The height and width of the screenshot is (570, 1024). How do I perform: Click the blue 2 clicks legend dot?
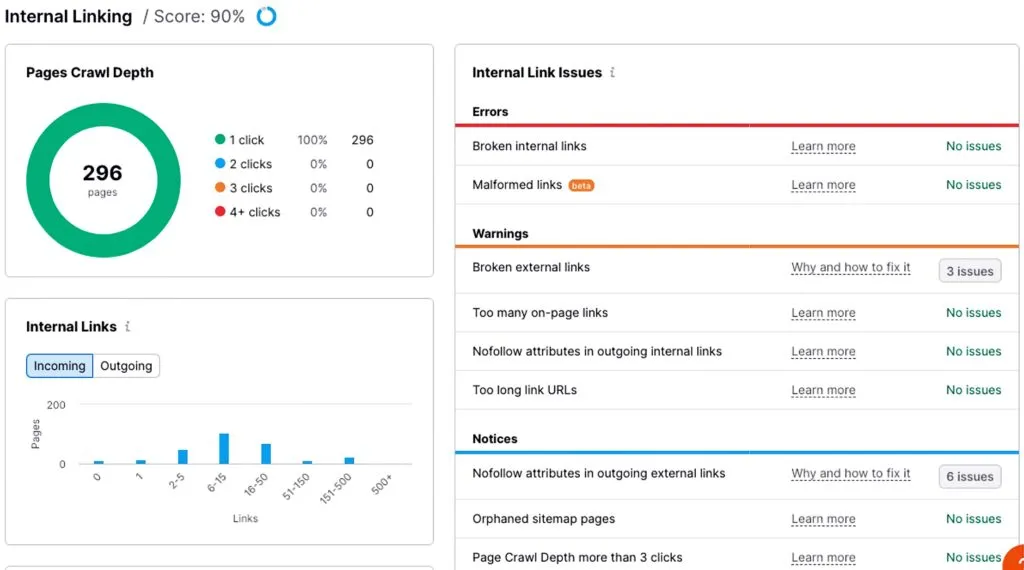pyautogui.click(x=220, y=163)
